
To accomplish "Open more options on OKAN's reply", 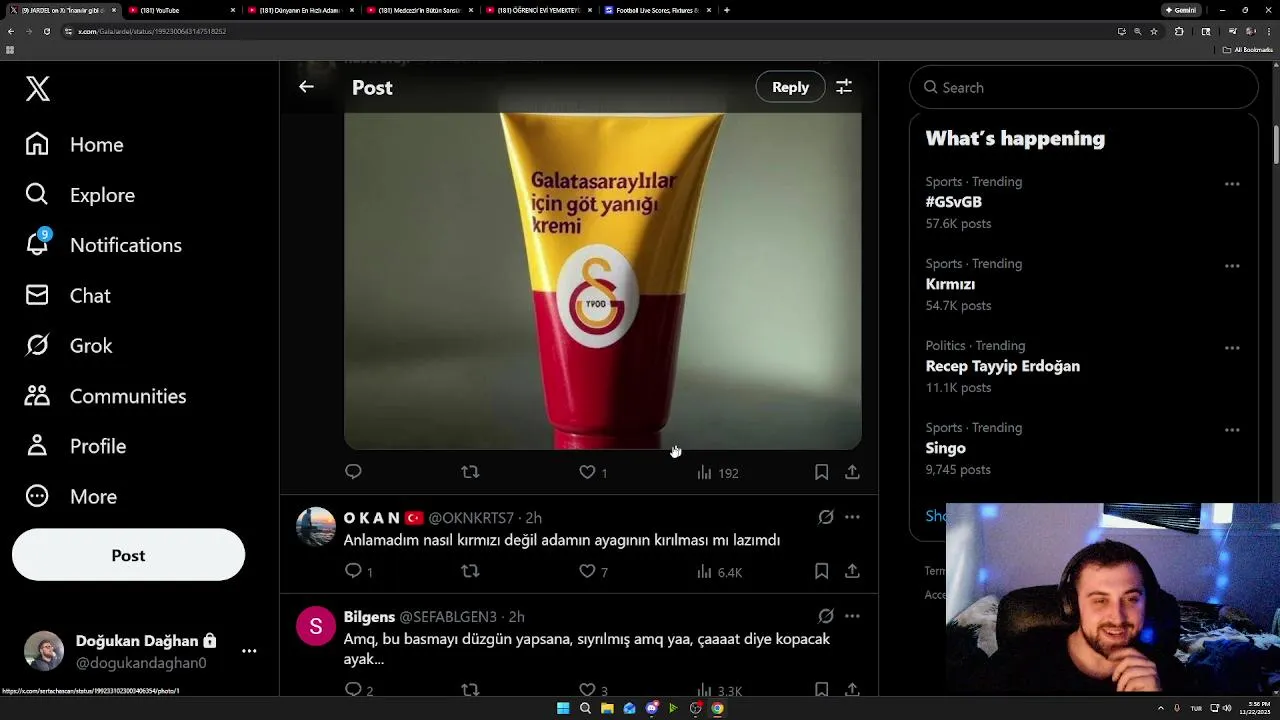I will pos(852,517).
